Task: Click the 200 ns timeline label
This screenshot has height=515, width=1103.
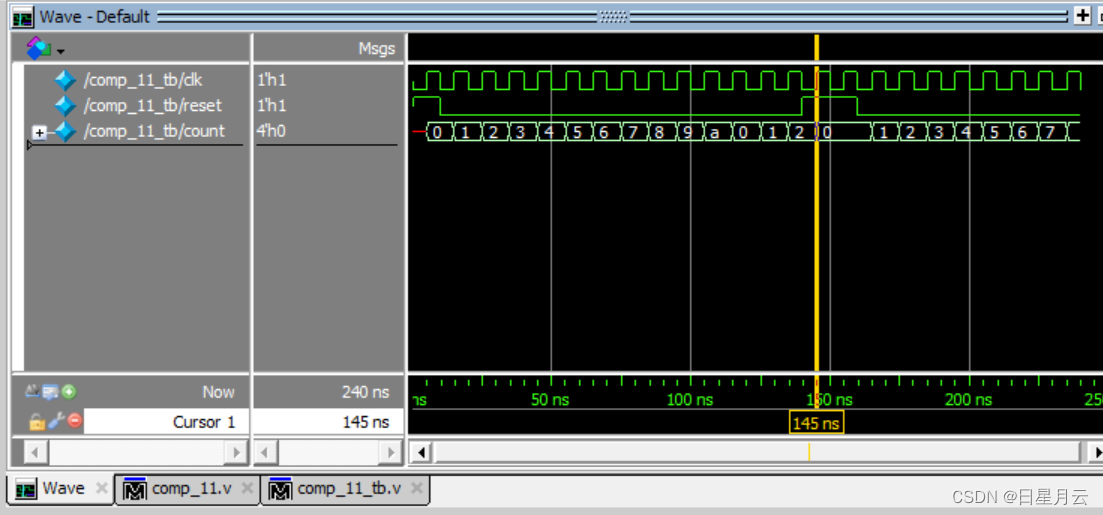Action: point(969,400)
